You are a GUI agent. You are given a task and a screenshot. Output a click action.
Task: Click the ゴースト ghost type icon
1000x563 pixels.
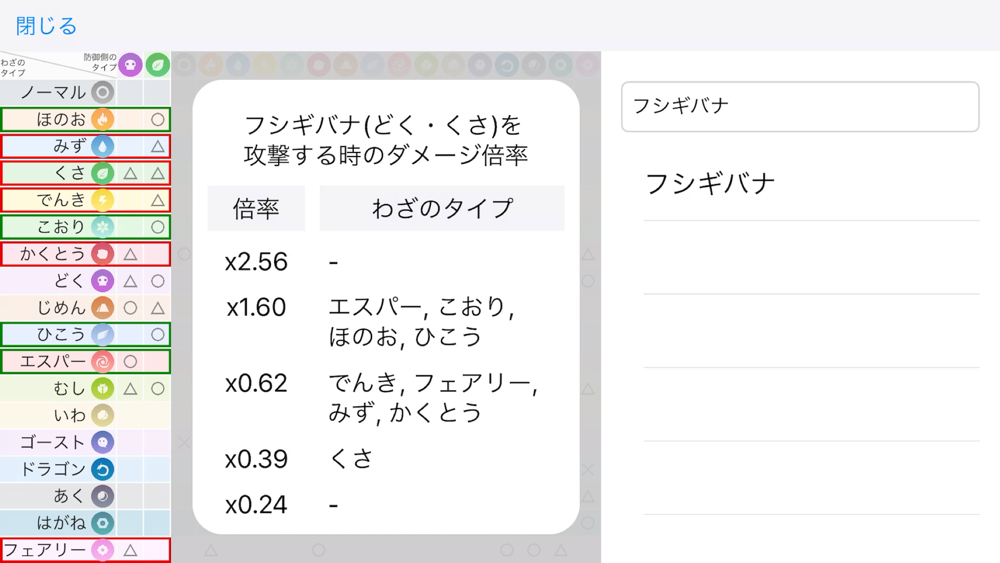point(102,442)
